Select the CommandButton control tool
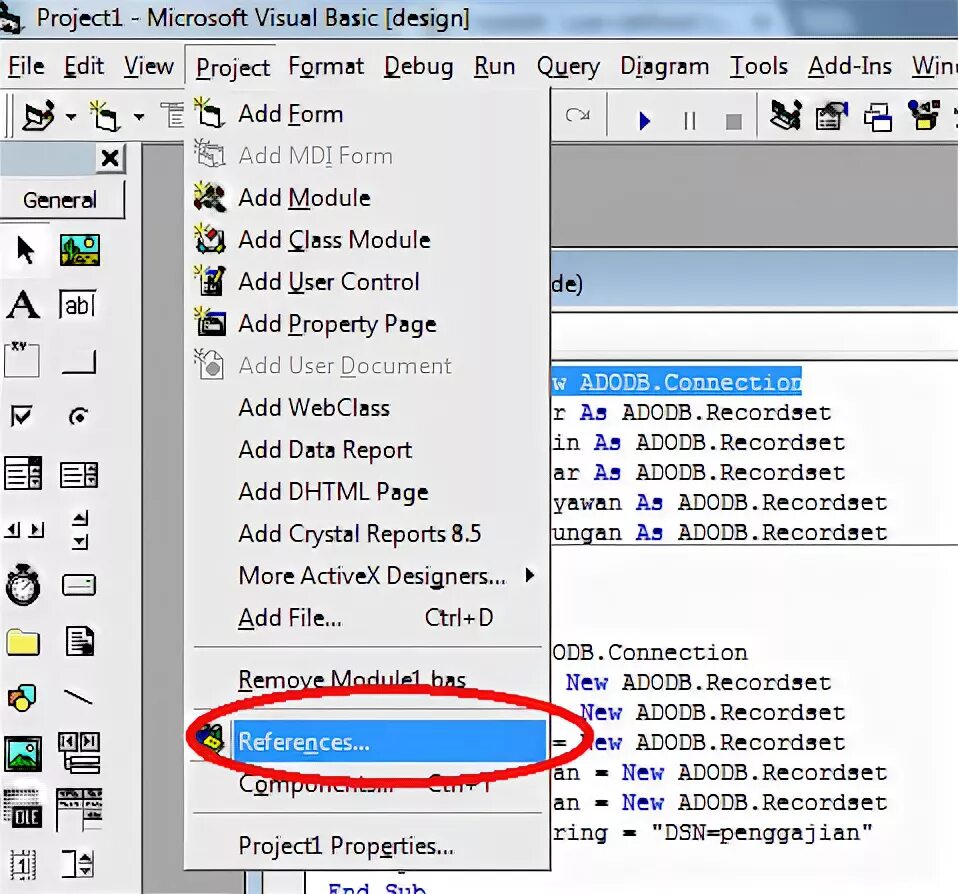Screen dimensions: 958x894 (x=79, y=361)
